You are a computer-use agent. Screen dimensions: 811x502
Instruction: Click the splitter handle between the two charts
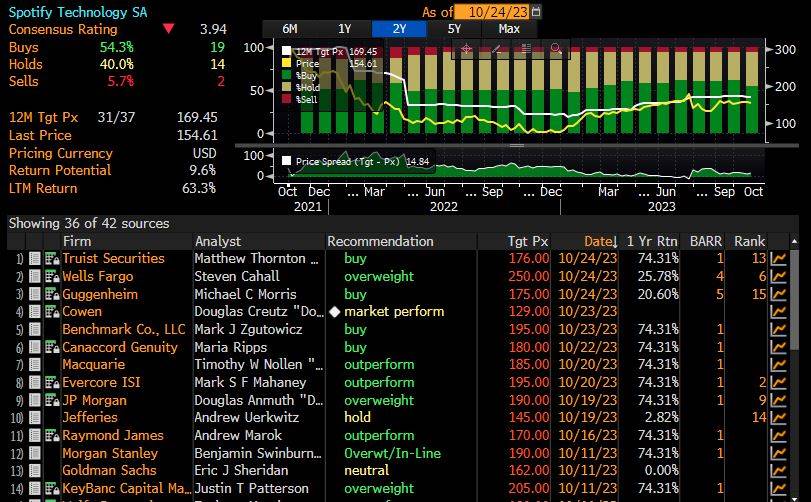517,146
